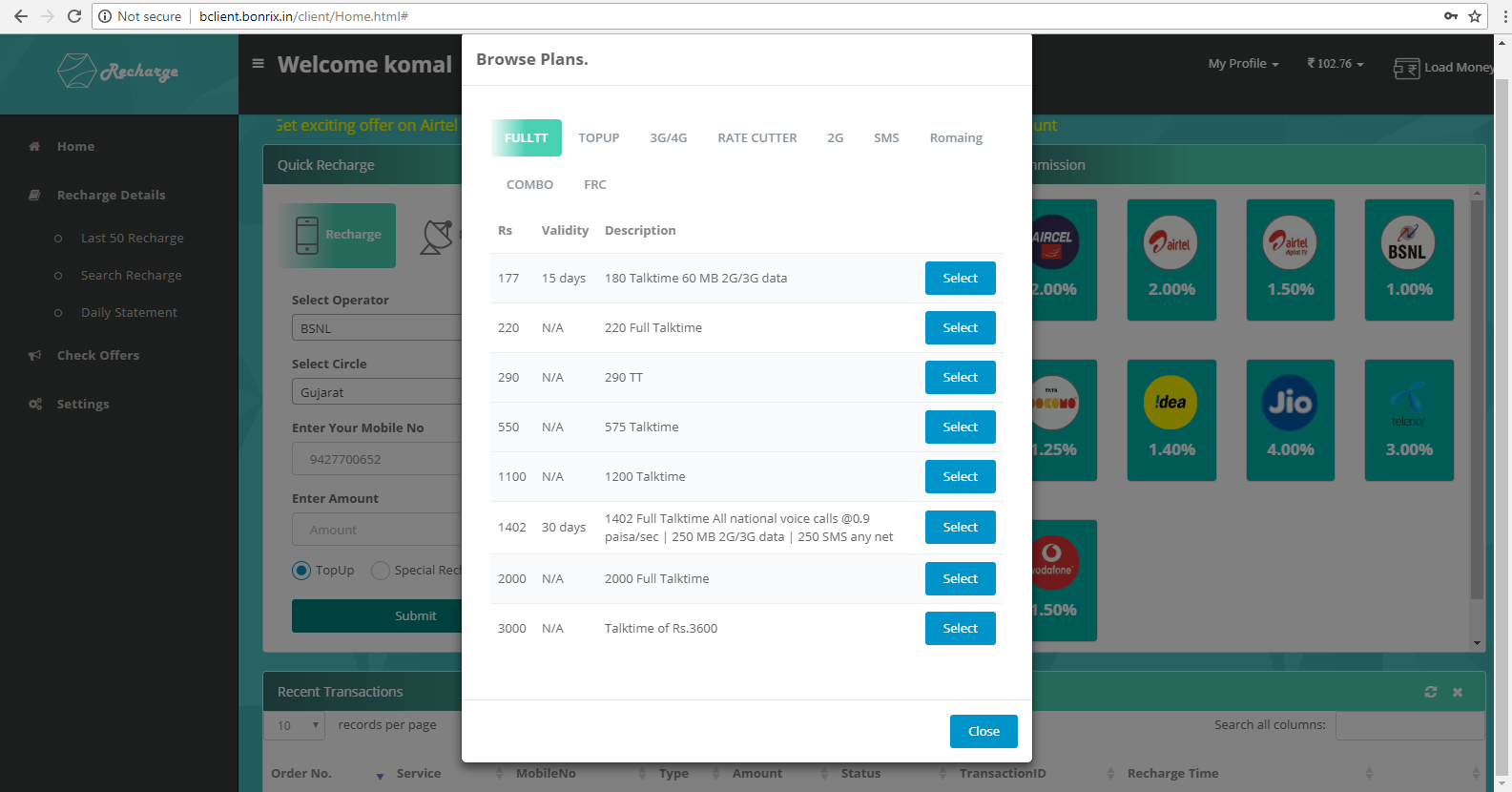Click the hamburger menu icon beside Welcome
Image resolution: width=1512 pixels, height=792 pixels.
click(258, 64)
